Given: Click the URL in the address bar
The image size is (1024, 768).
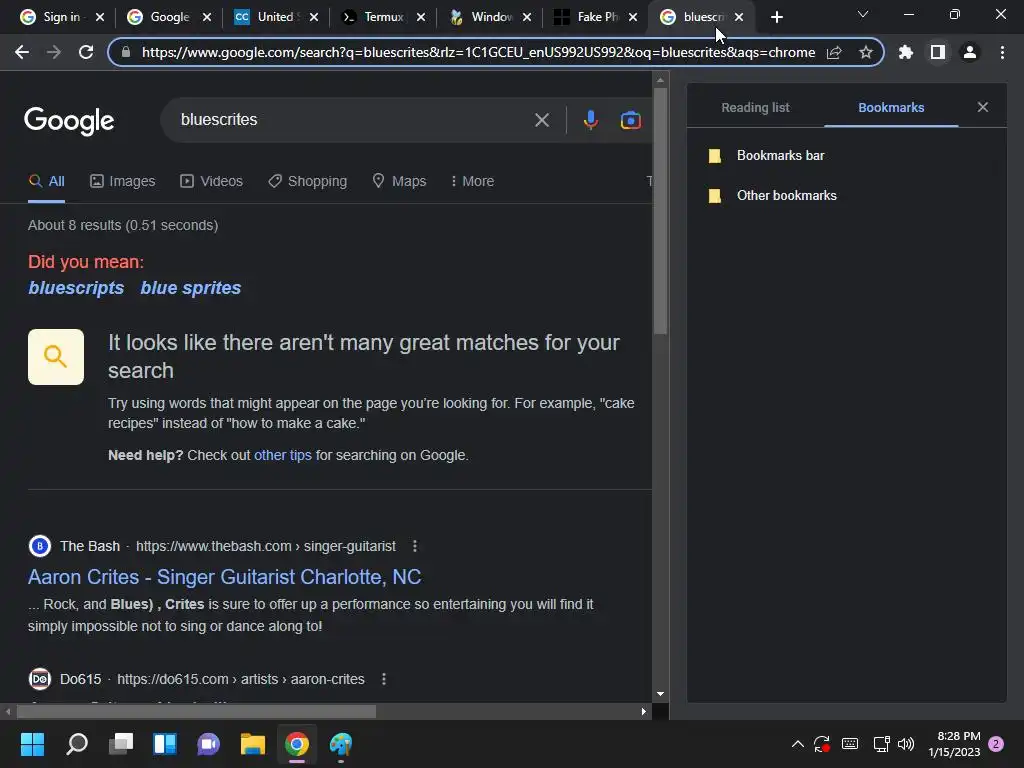Looking at the screenshot, I should pos(478,52).
